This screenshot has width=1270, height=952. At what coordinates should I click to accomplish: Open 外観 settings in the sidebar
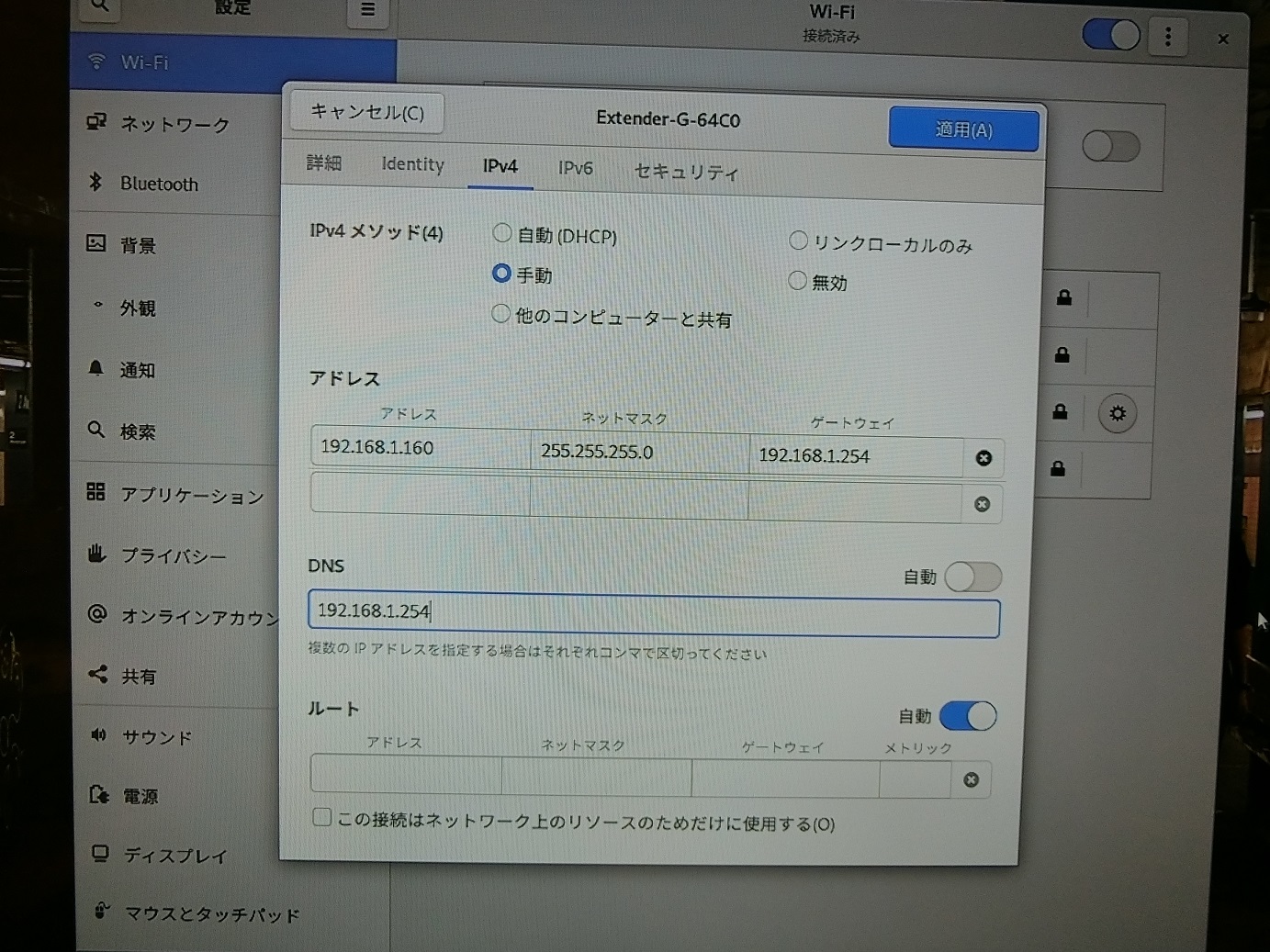click(174, 308)
